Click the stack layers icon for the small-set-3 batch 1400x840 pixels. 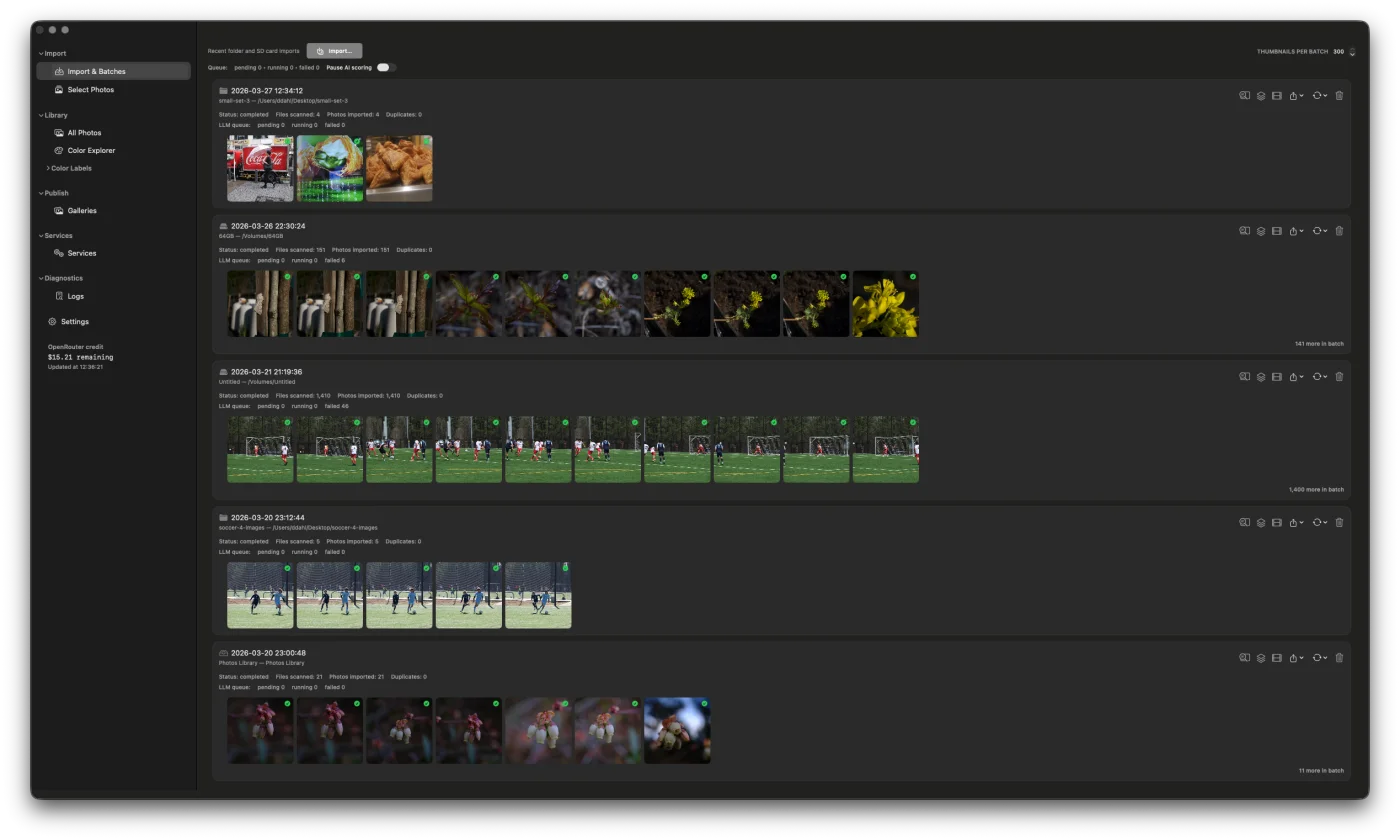(x=1261, y=96)
